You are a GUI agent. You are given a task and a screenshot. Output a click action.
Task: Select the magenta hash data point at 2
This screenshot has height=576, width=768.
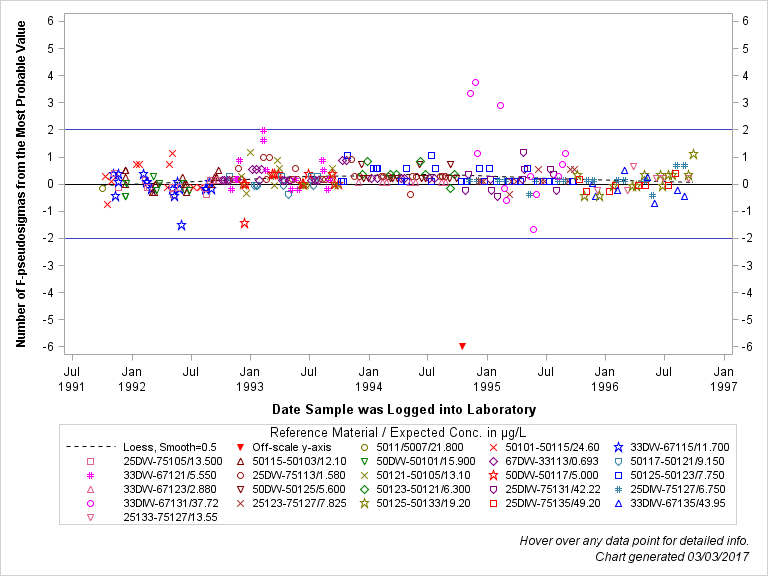(264, 130)
